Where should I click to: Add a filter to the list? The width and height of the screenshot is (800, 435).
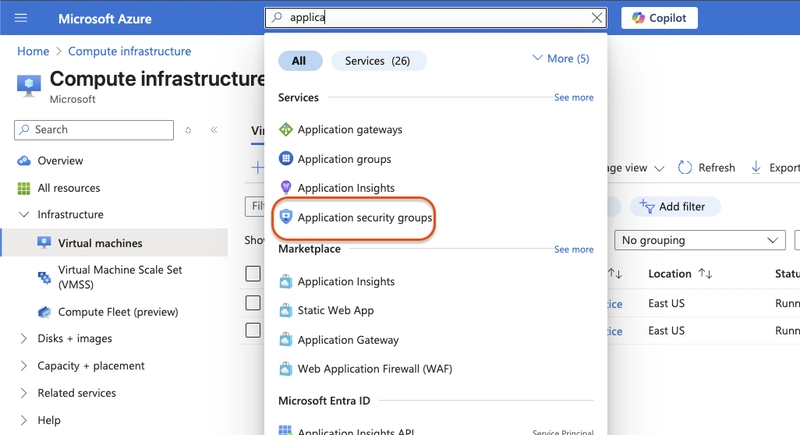coord(675,207)
